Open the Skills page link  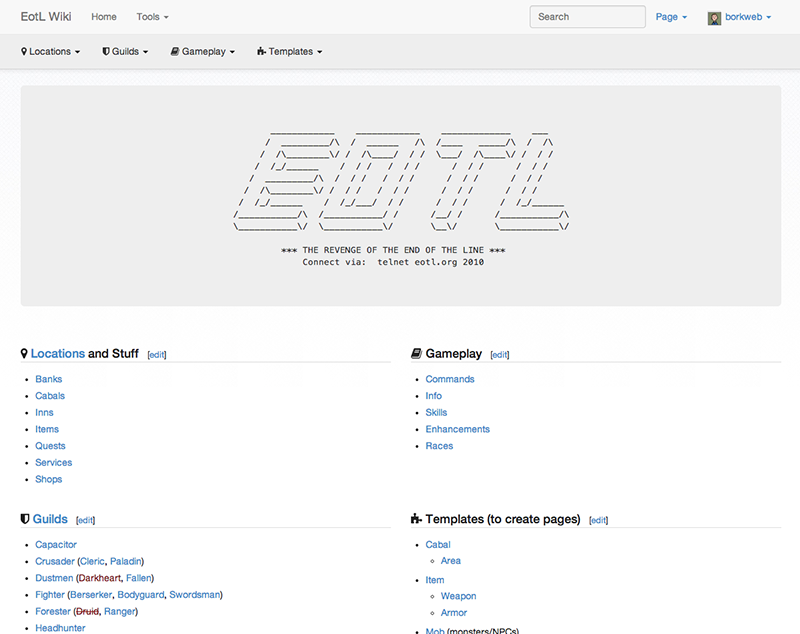click(x=436, y=413)
